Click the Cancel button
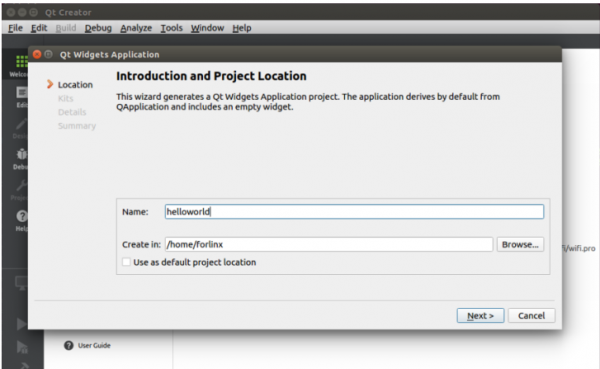 click(x=532, y=316)
